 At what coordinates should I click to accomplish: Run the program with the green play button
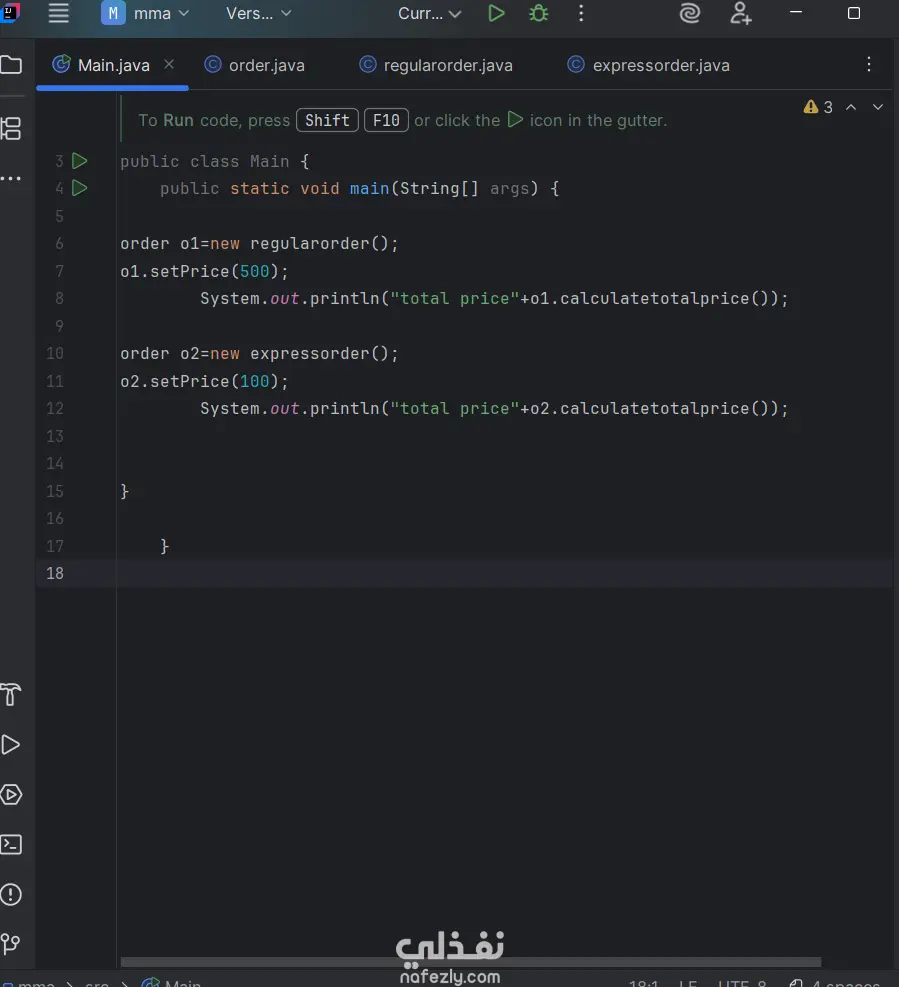pyautogui.click(x=496, y=13)
